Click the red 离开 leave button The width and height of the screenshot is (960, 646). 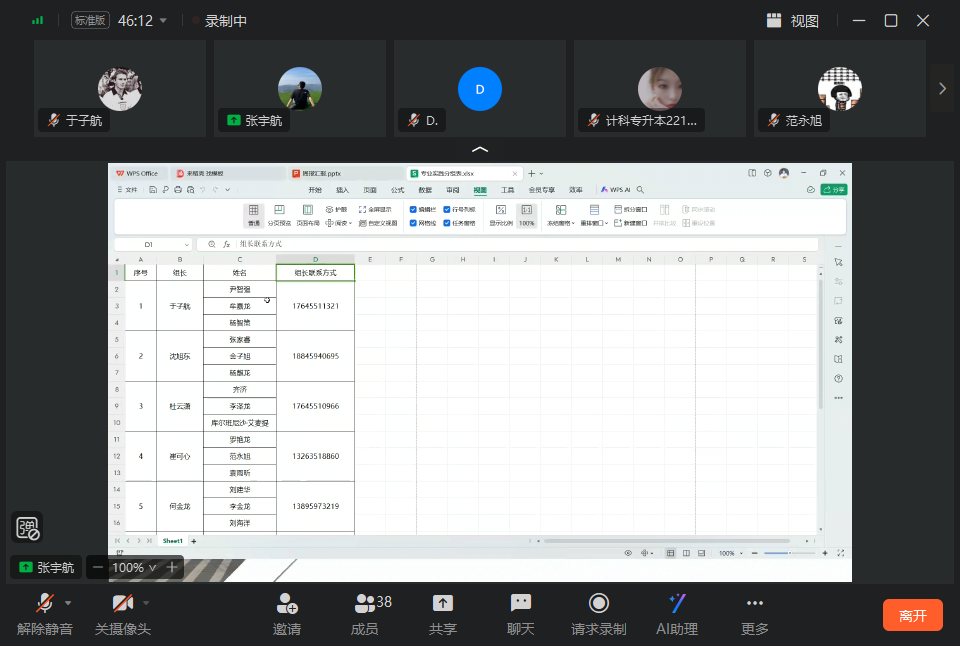click(x=912, y=615)
